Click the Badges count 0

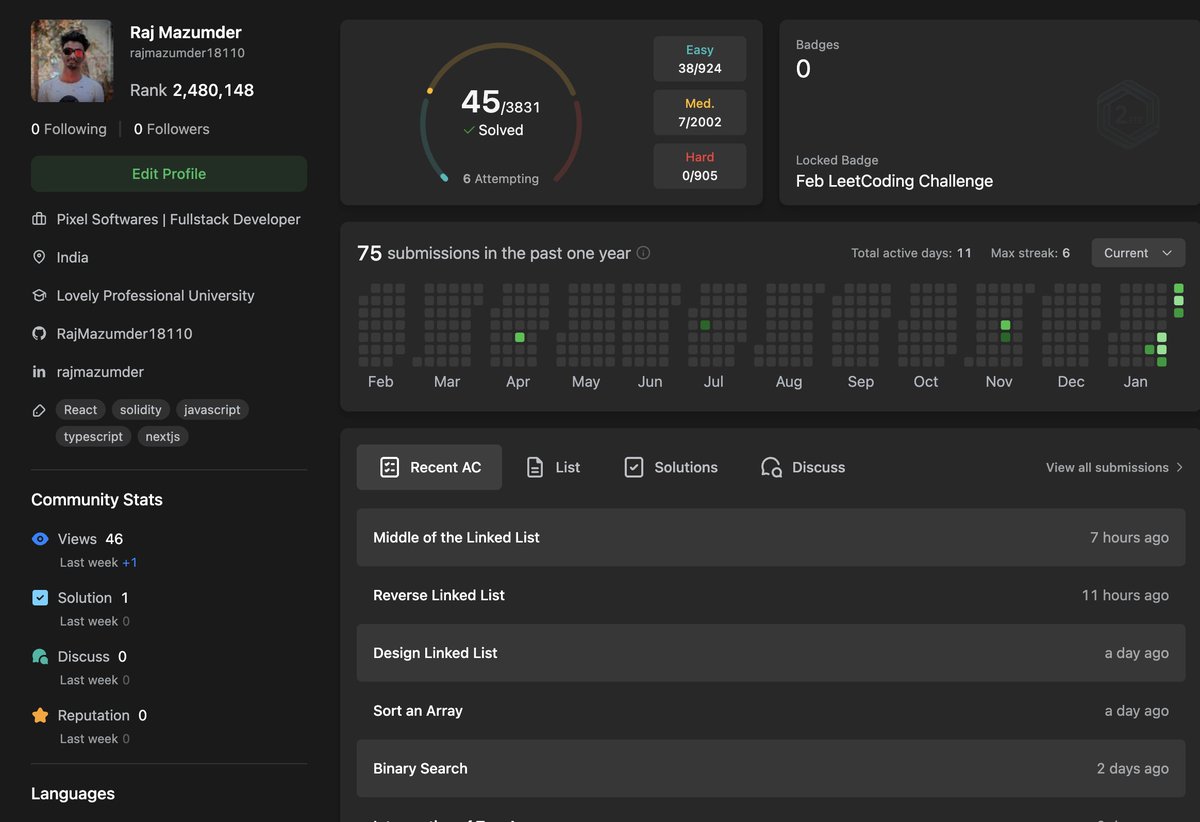pos(803,69)
